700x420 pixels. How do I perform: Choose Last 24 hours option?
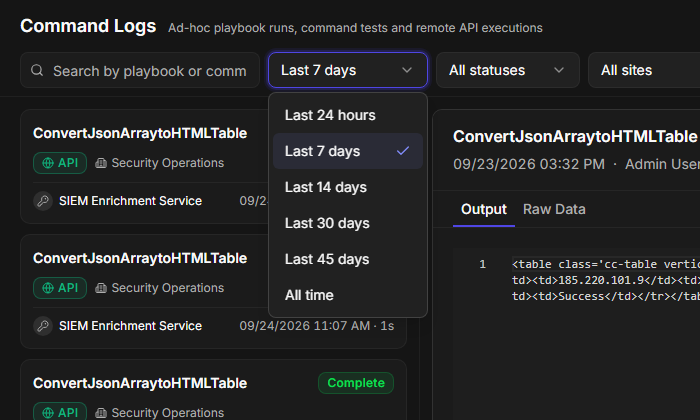coord(348,115)
